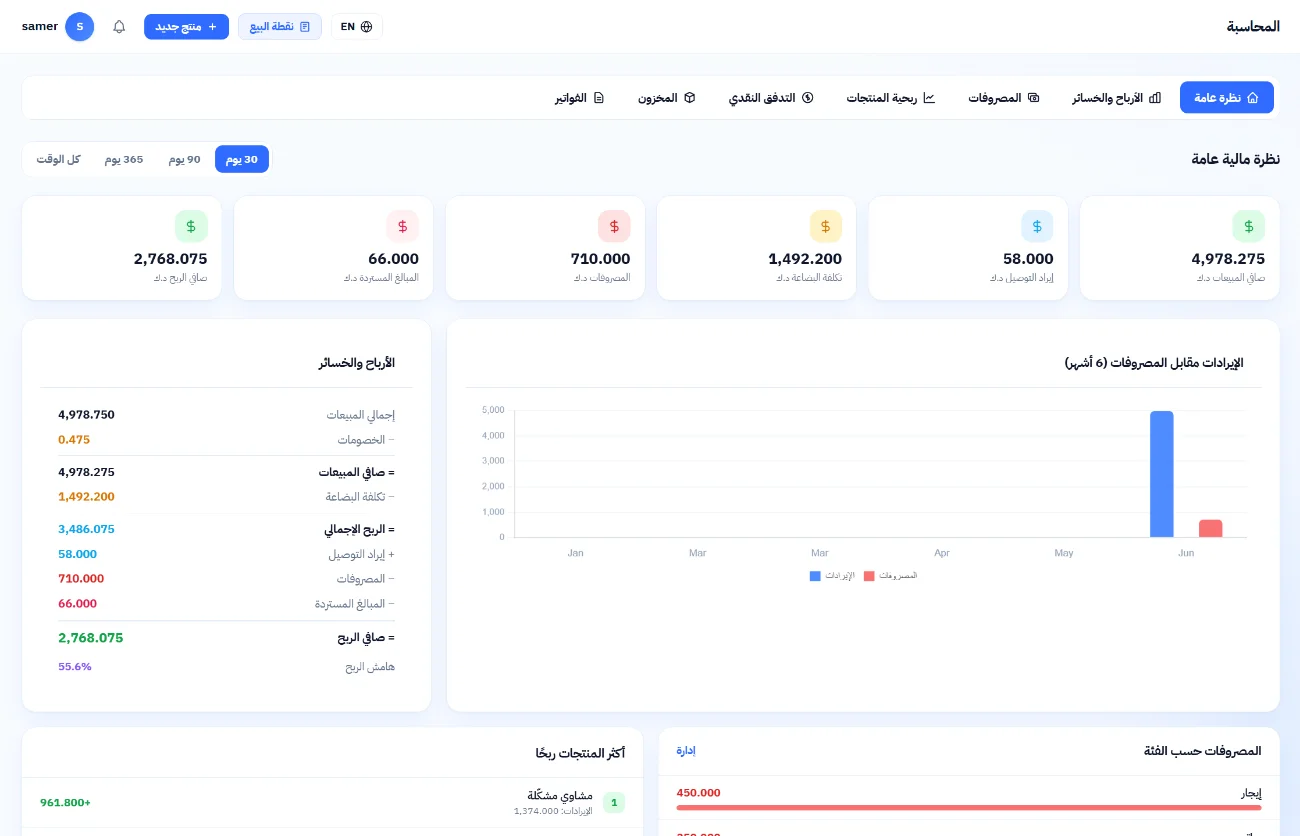
Task: Click the green dollar icon on net sales card
Action: point(1248,226)
